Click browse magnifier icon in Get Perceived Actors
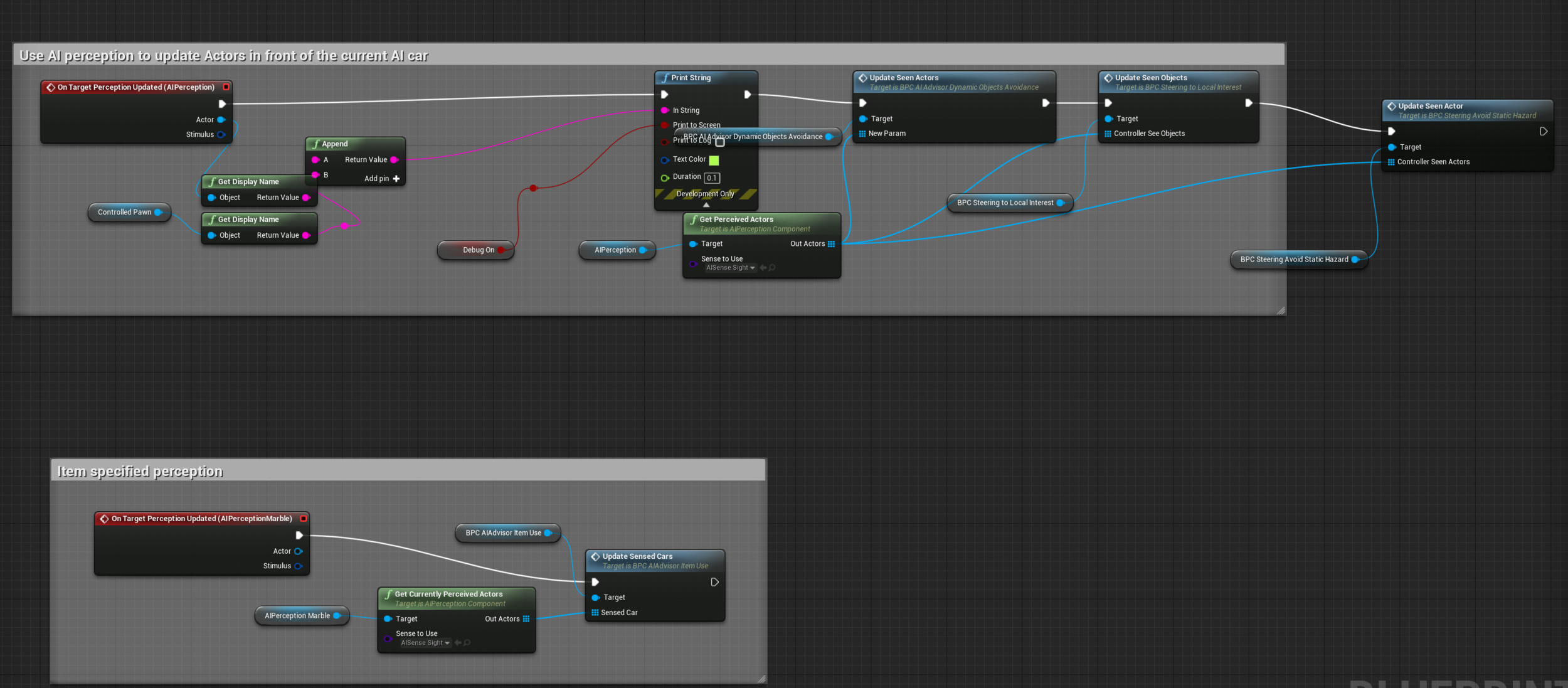Viewport: 1568px width, 688px height. [772, 268]
